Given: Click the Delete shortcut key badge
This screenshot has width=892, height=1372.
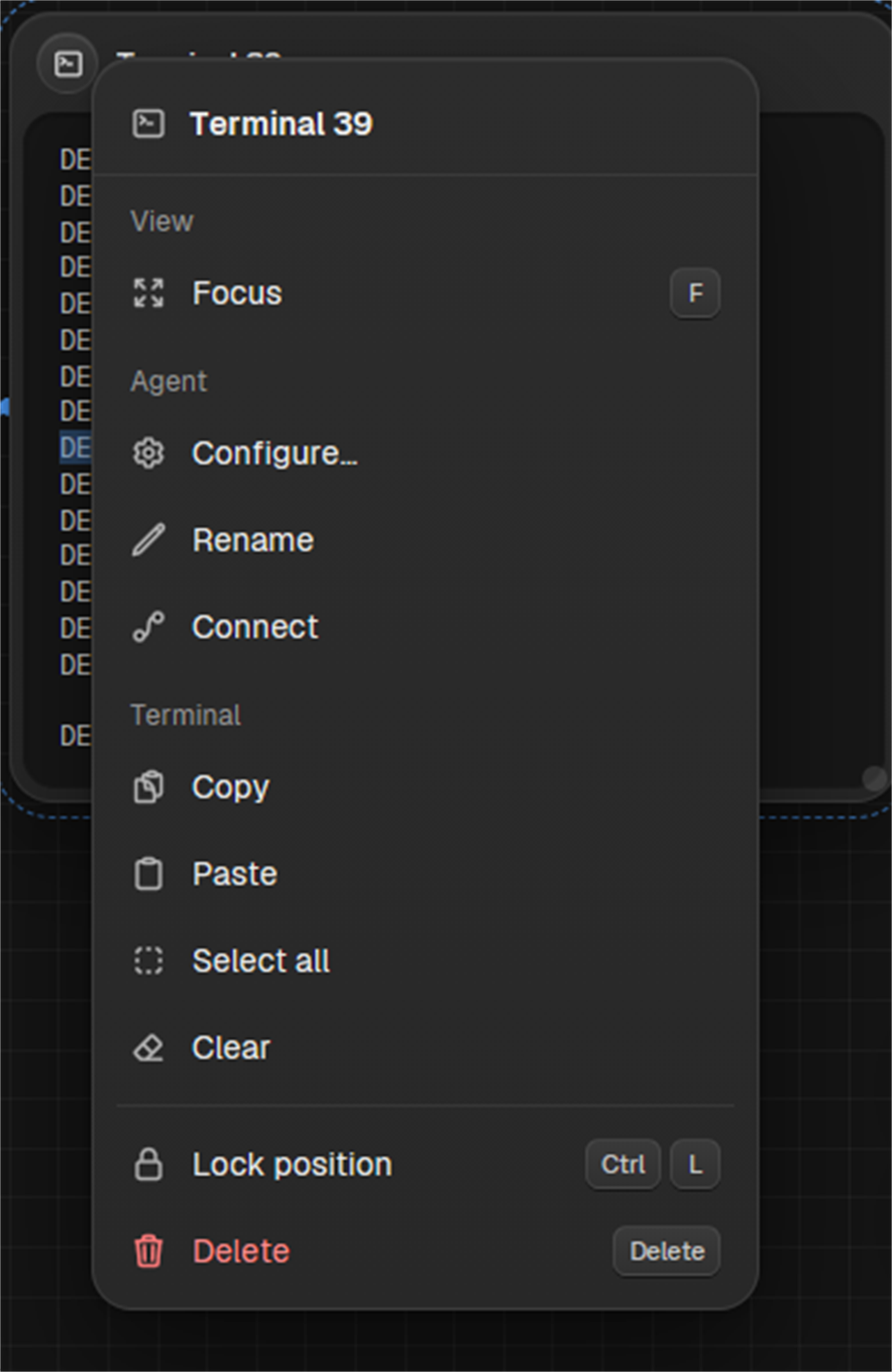Looking at the screenshot, I should (x=667, y=1251).
